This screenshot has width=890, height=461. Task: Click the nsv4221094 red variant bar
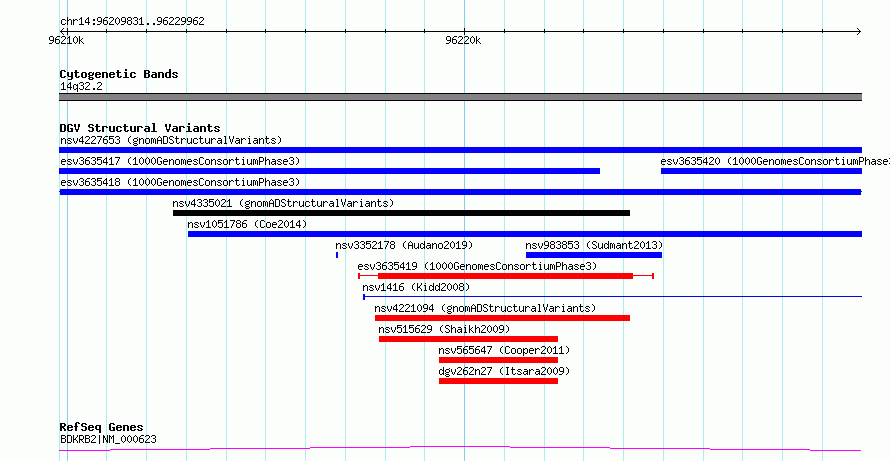click(x=502, y=318)
